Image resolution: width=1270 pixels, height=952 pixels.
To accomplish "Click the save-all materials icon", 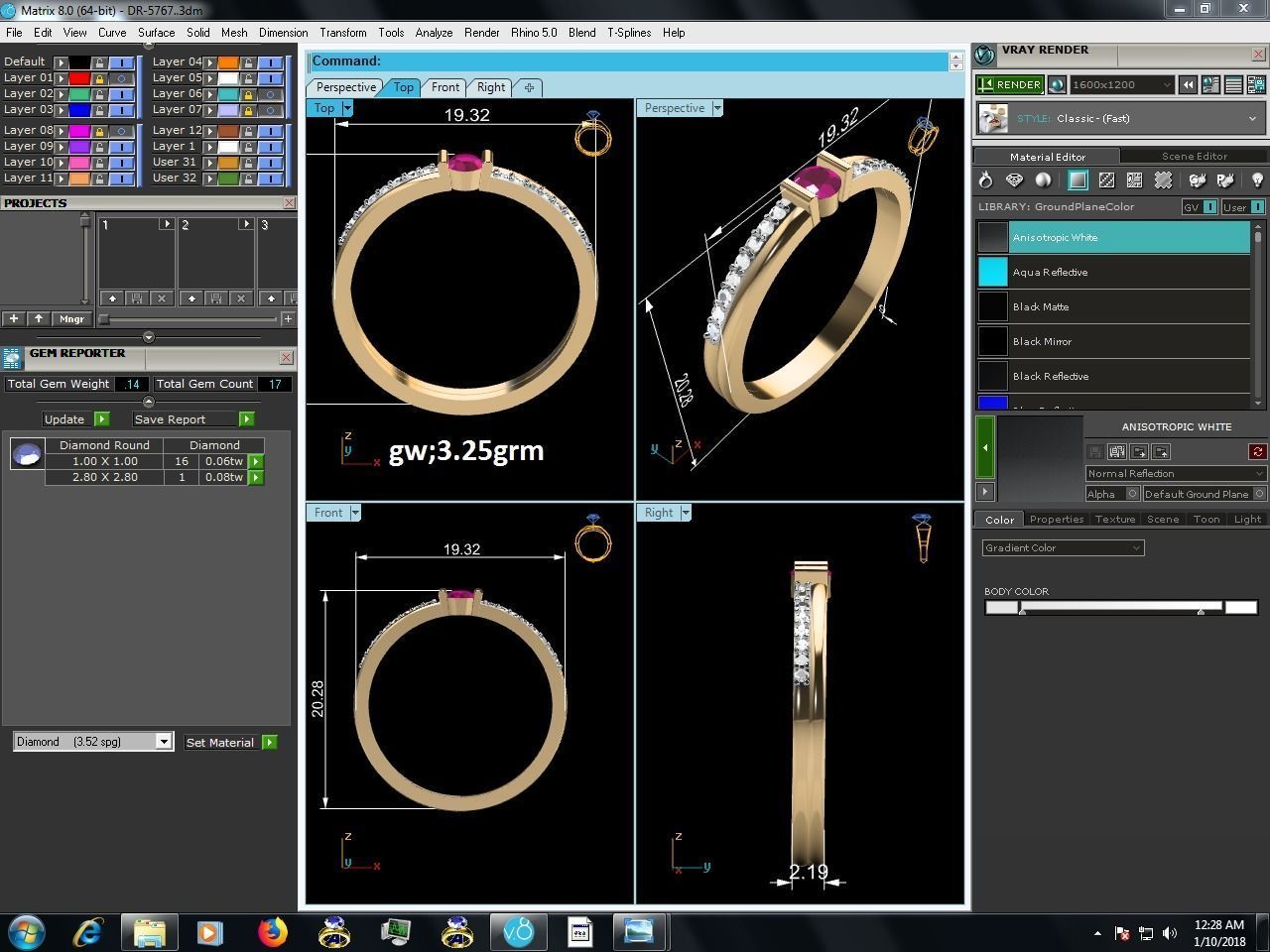I will pyautogui.click(x=1117, y=451).
